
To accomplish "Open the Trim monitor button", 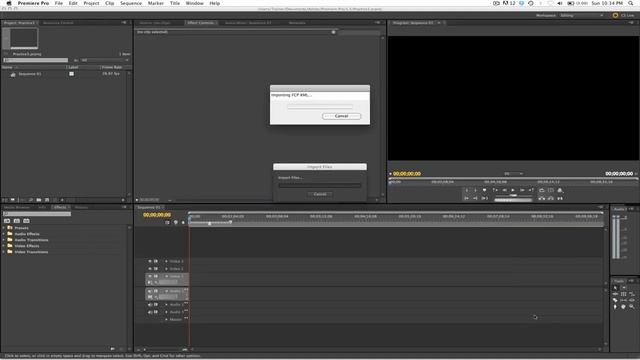I will point(560,198).
